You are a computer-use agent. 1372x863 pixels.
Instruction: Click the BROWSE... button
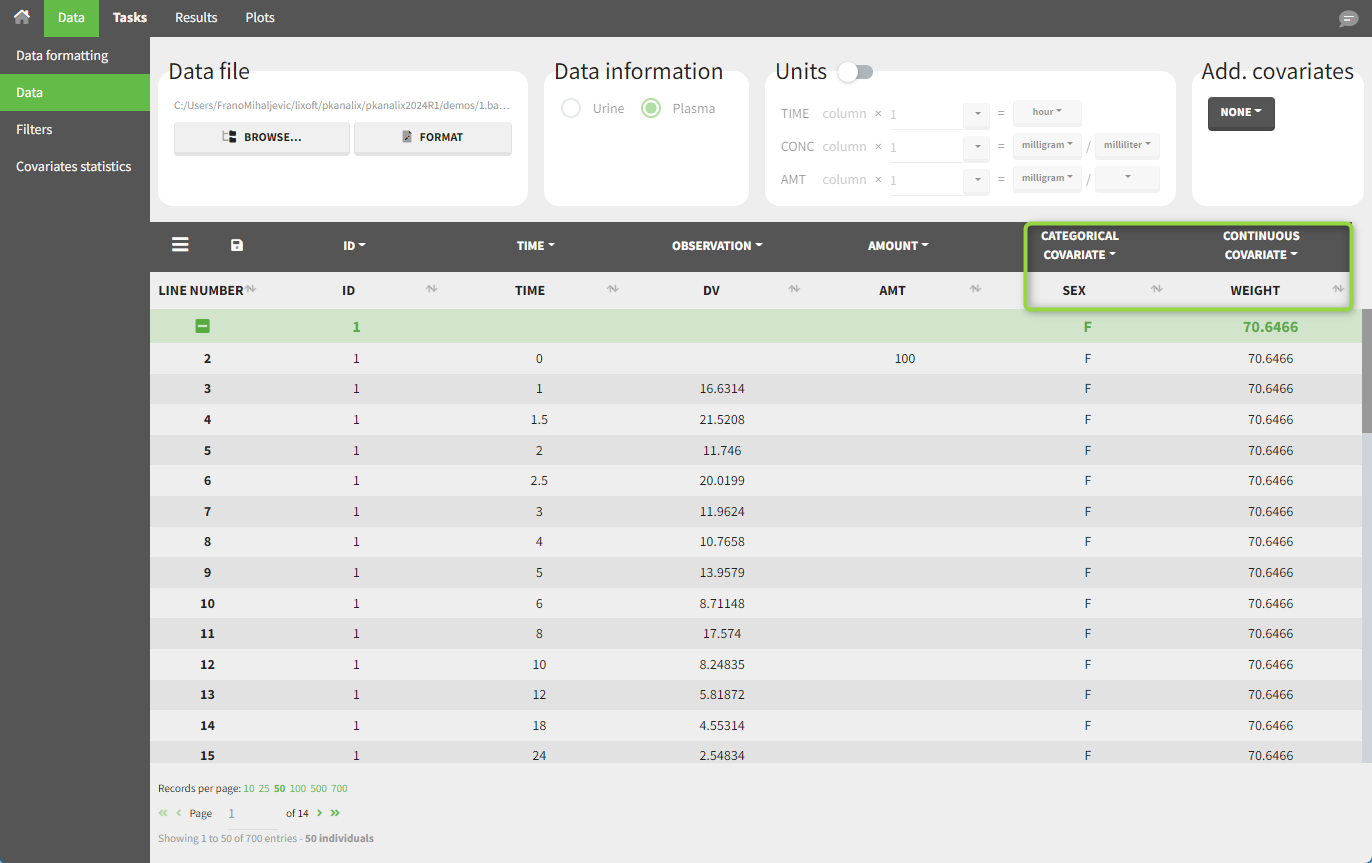click(x=262, y=138)
